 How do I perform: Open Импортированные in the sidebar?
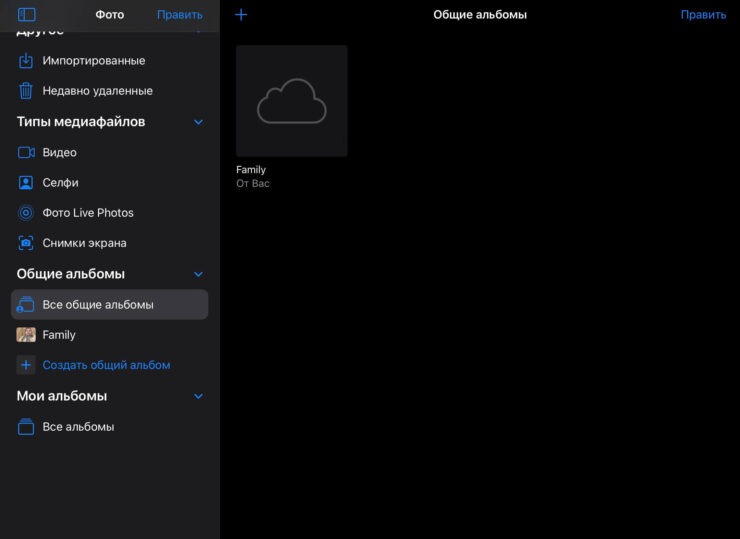point(93,61)
